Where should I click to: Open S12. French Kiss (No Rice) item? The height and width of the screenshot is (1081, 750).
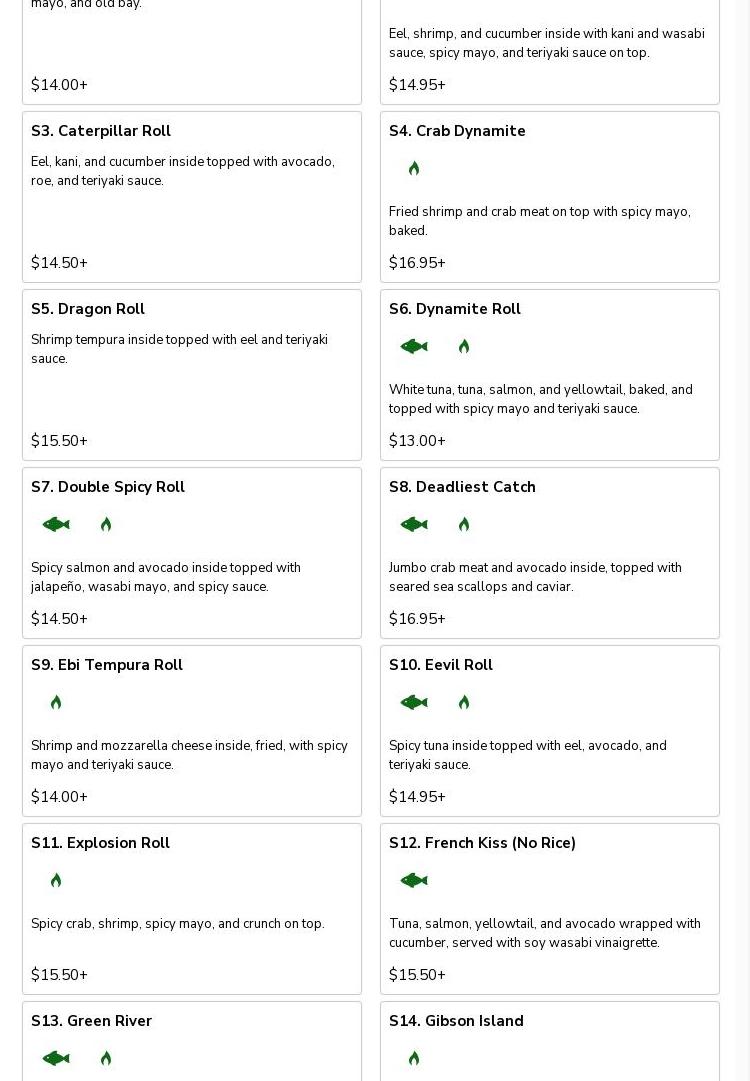click(482, 843)
